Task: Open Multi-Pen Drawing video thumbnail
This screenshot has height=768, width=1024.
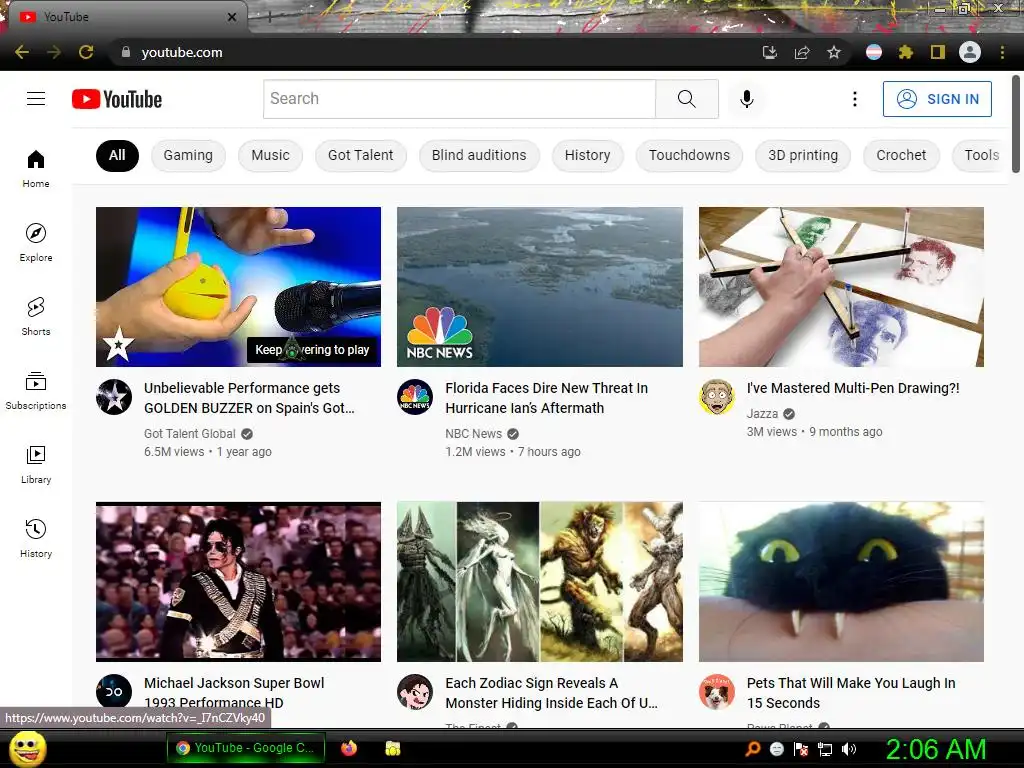Action: click(x=841, y=287)
